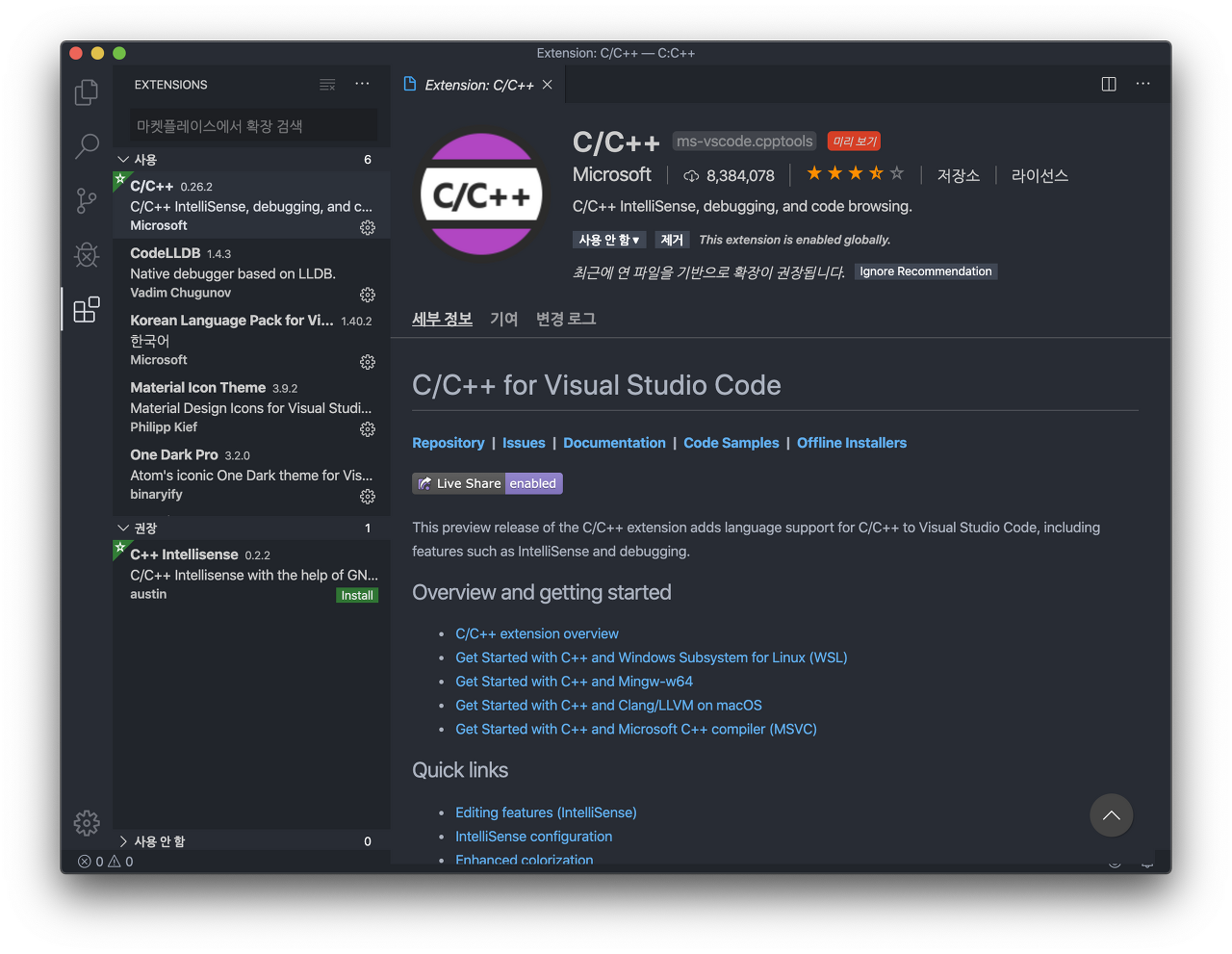Close the Extension: C/C++ tab

548,85
